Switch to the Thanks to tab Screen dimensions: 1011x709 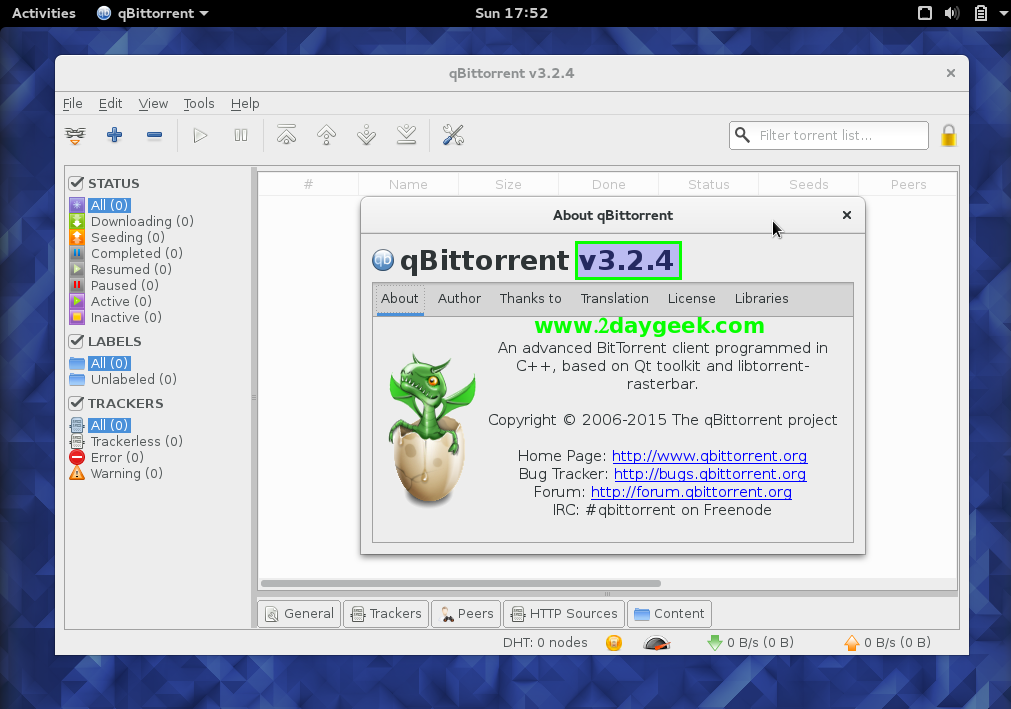(x=531, y=298)
